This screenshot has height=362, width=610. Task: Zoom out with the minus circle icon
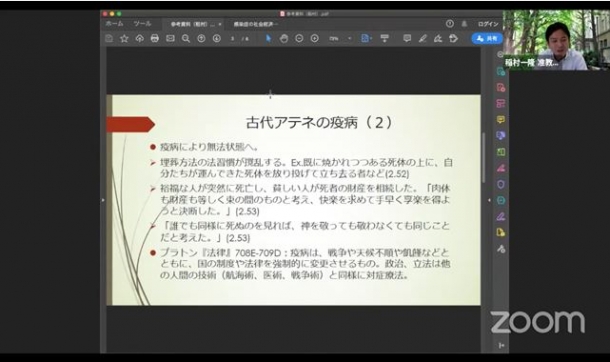pyautogui.click(x=299, y=38)
